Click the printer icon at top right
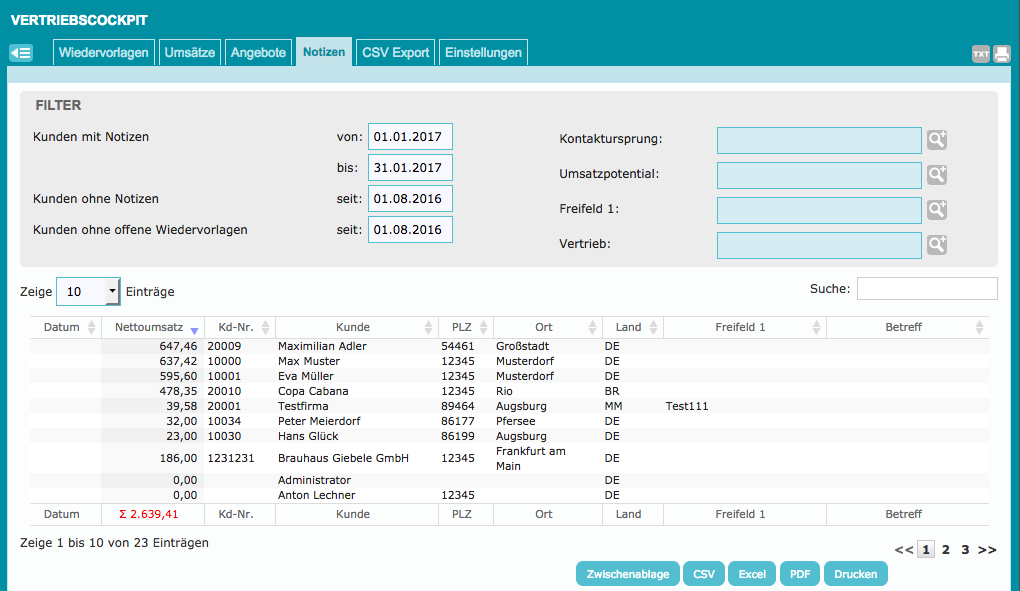The image size is (1020, 591). (x=1001, y=54)
